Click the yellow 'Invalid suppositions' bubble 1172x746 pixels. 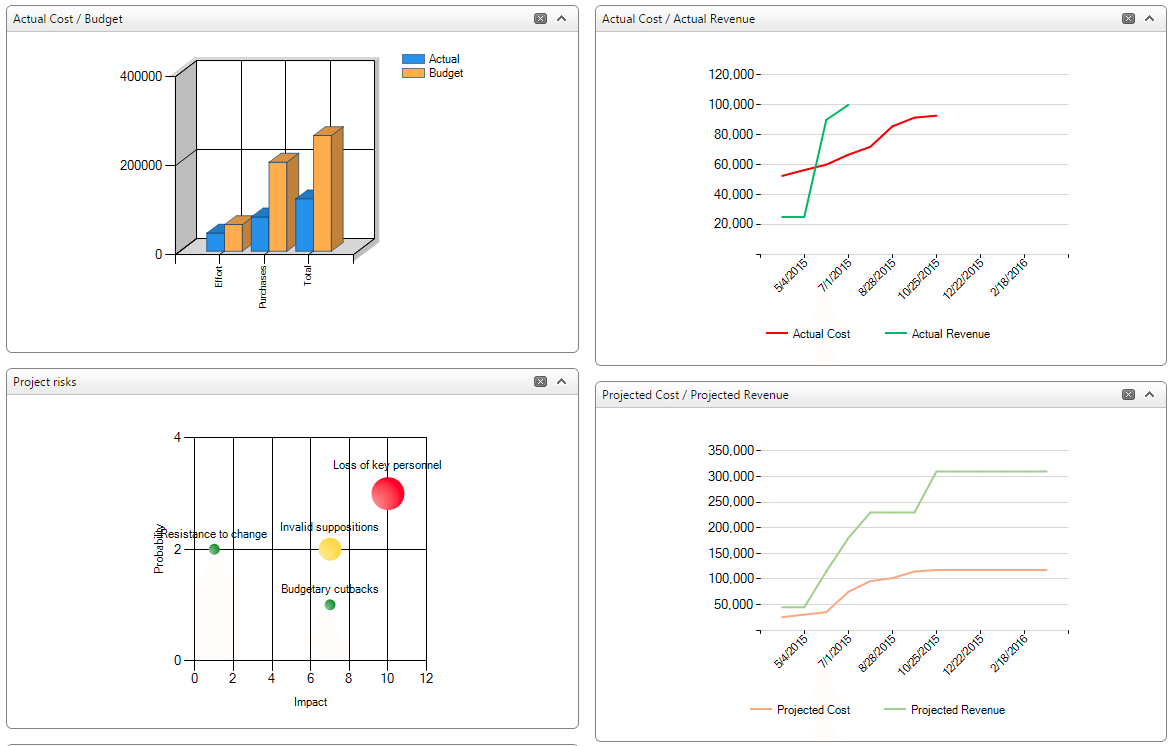click(x=330, y=548)
